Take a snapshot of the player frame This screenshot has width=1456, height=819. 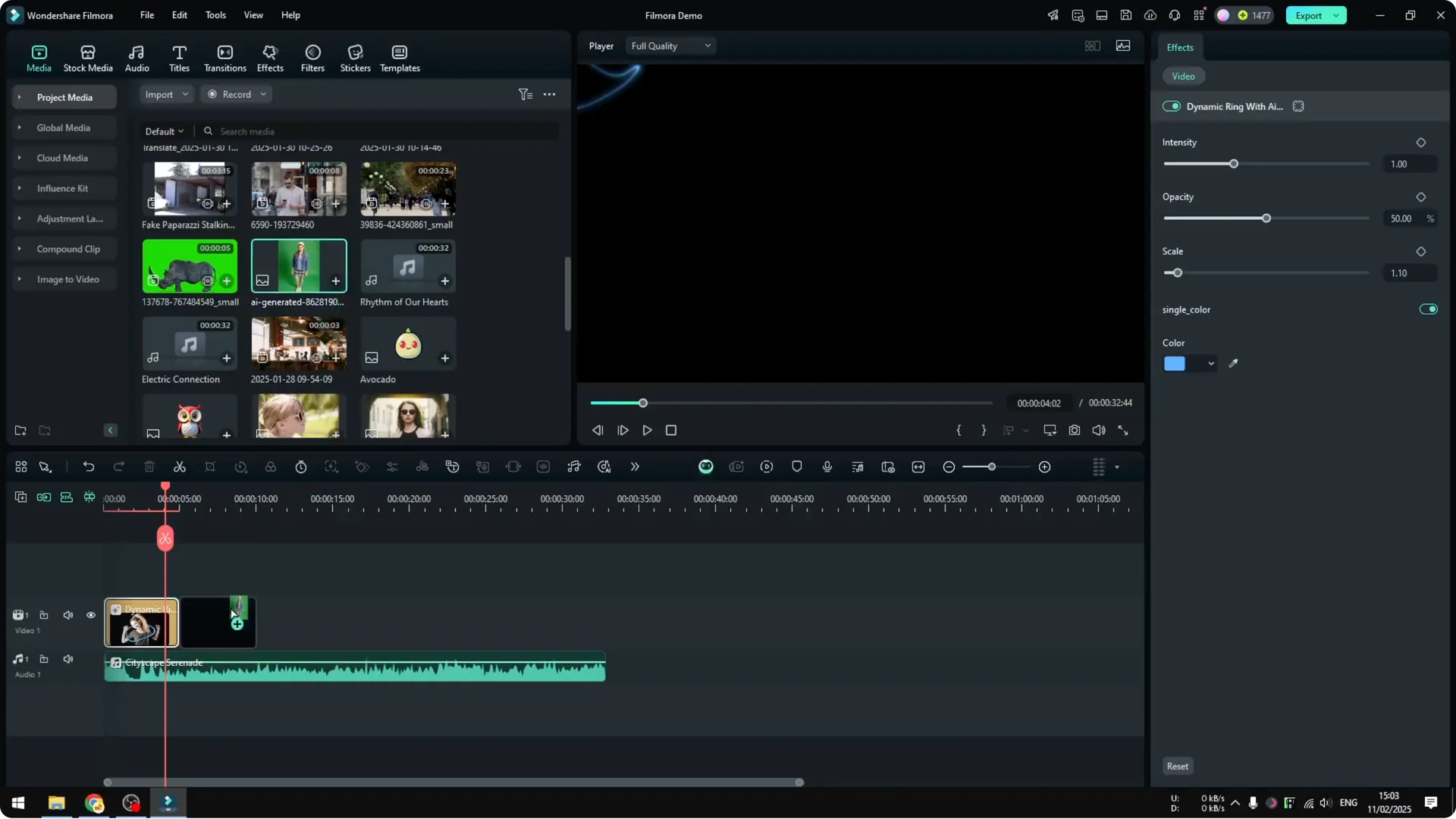[x=1075, y=430]
